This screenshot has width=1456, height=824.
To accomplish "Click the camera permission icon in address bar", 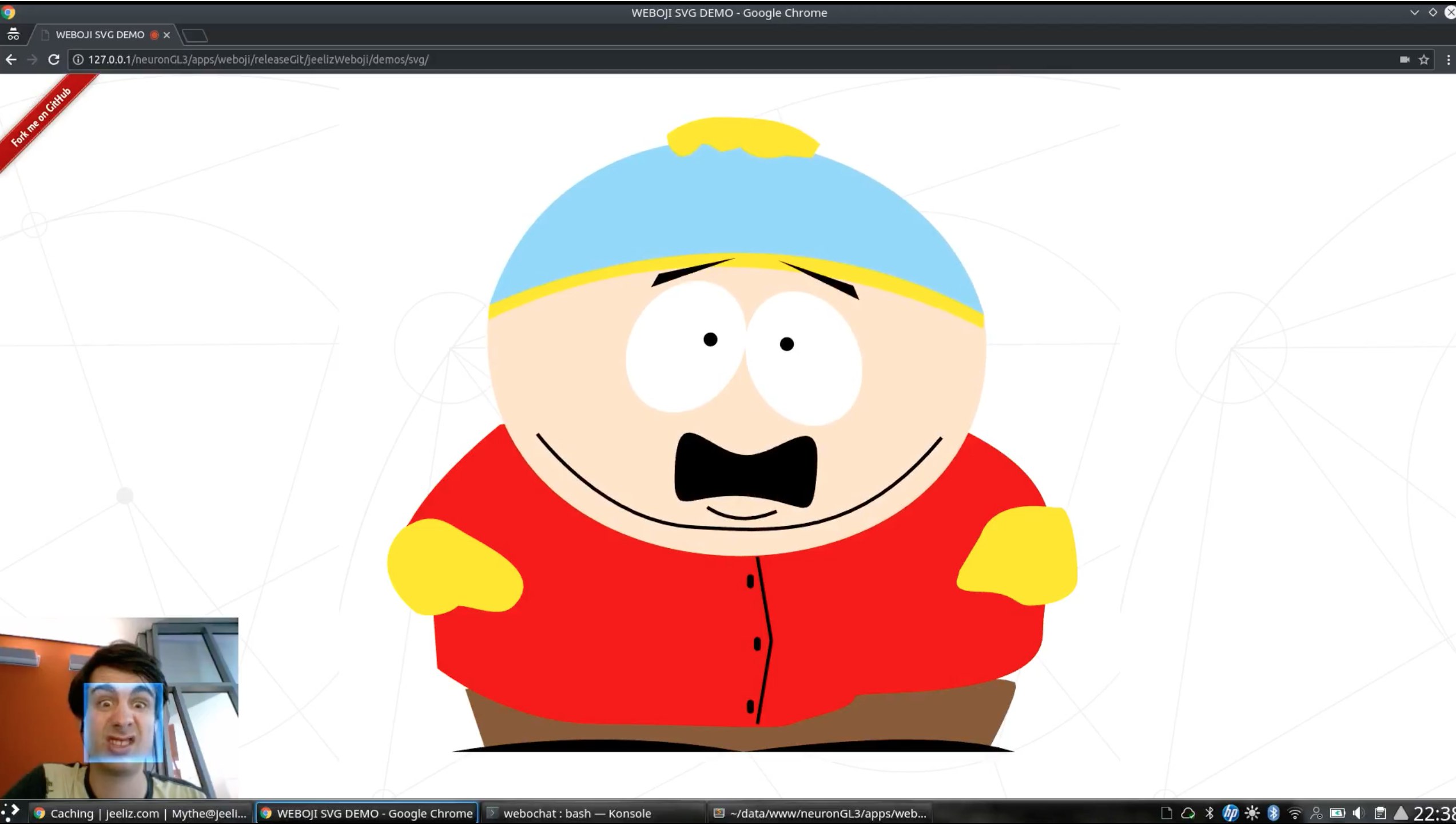I will click(1405, 60).
